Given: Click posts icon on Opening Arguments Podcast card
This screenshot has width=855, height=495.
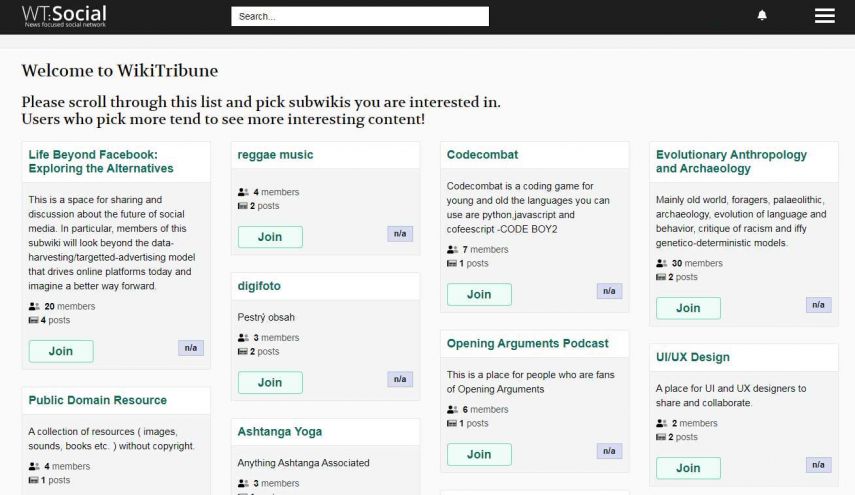Looking at the screenshot, I should click(452, 424).
